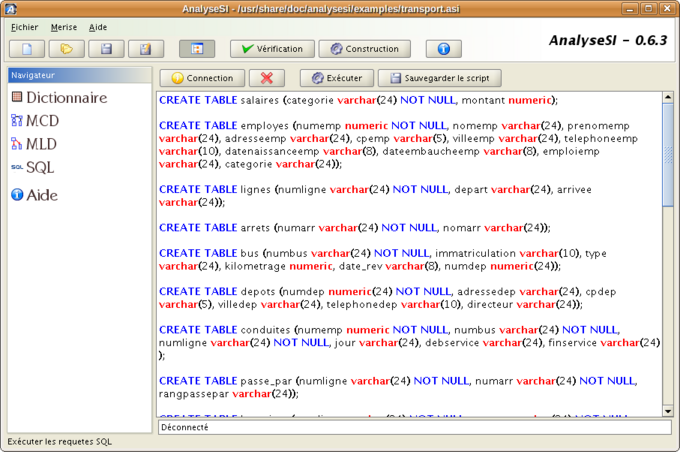Click the Connection button
Viewport: 680px width, 452px height.
(x=202, y=78)
